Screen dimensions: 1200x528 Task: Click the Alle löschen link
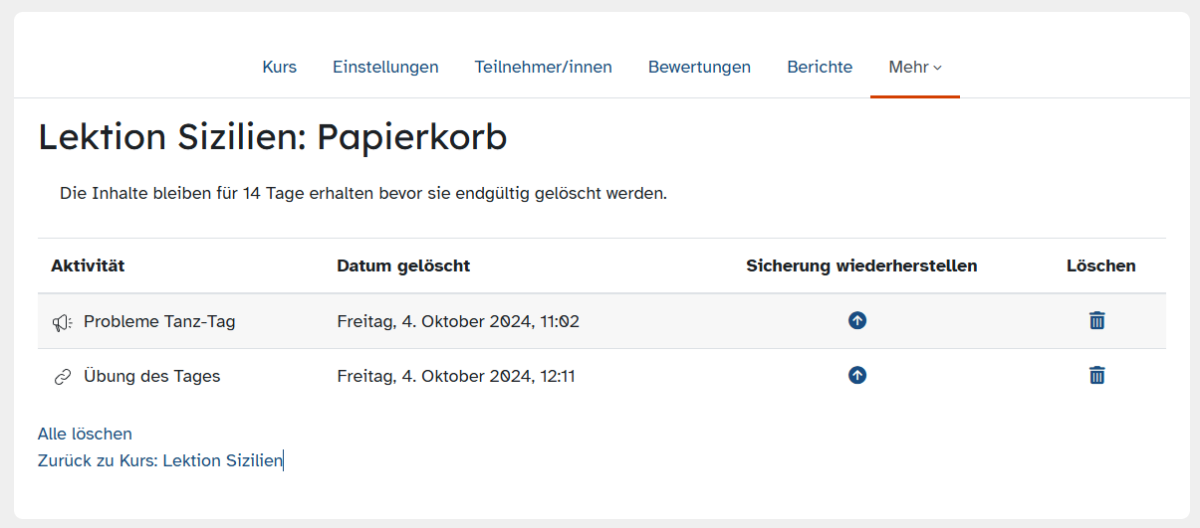(85, 434)
